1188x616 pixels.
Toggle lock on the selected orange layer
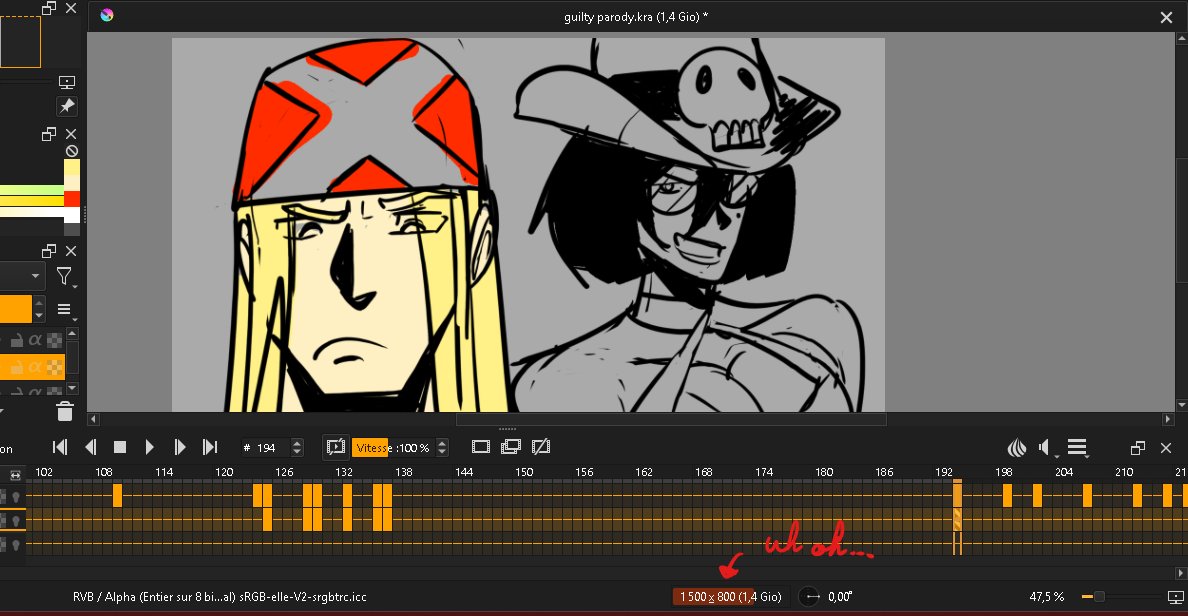click(x=16, y=367)
